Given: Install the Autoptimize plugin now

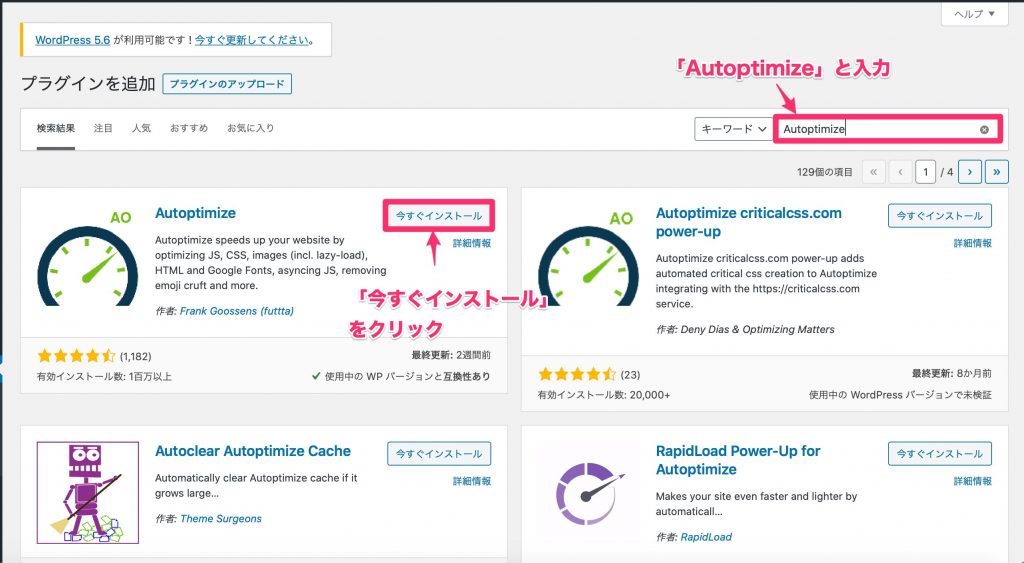Looking at the screenshot, I should pyautogui.click(x=439, y=216).
